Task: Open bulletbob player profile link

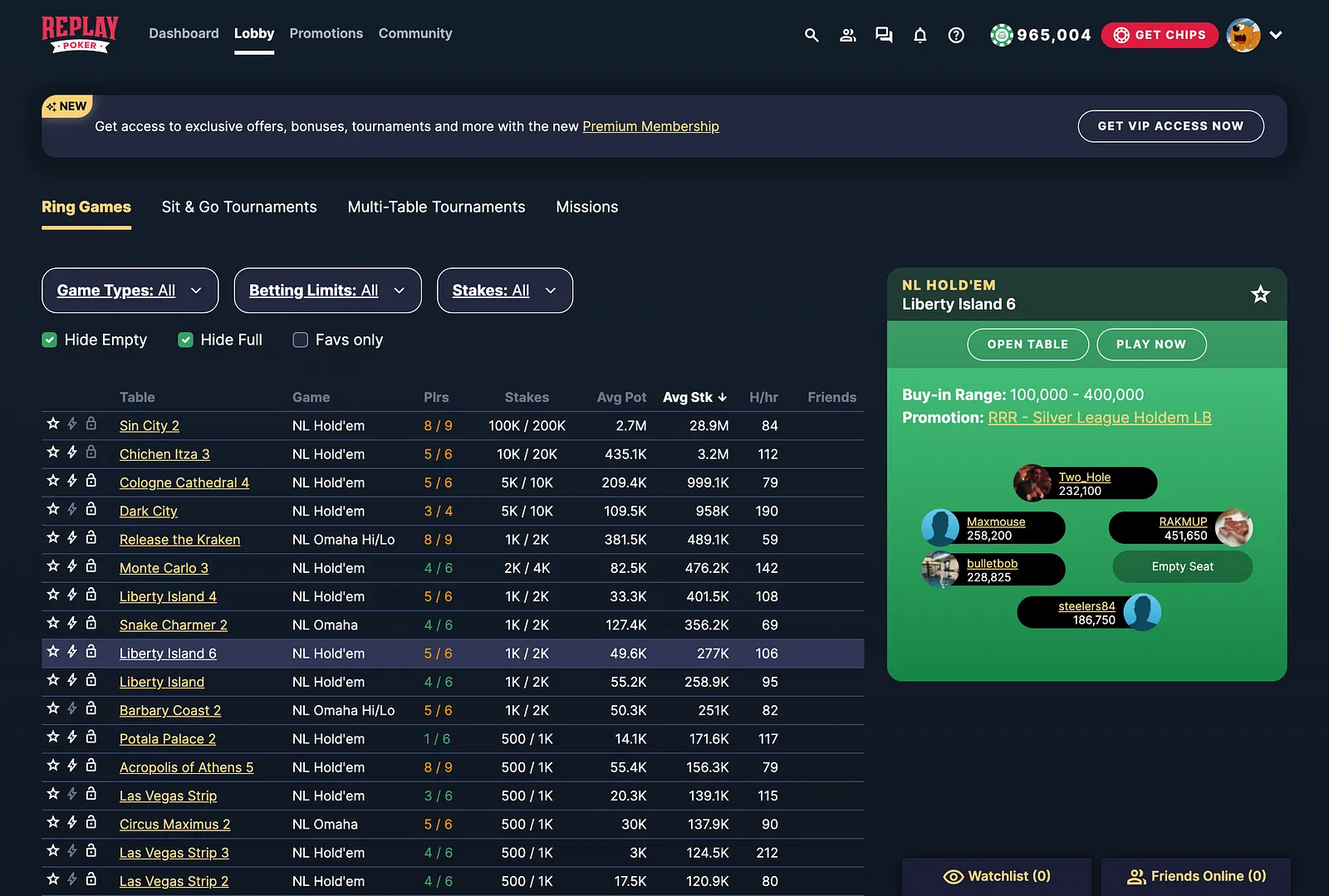Action: tap(992, 563)
